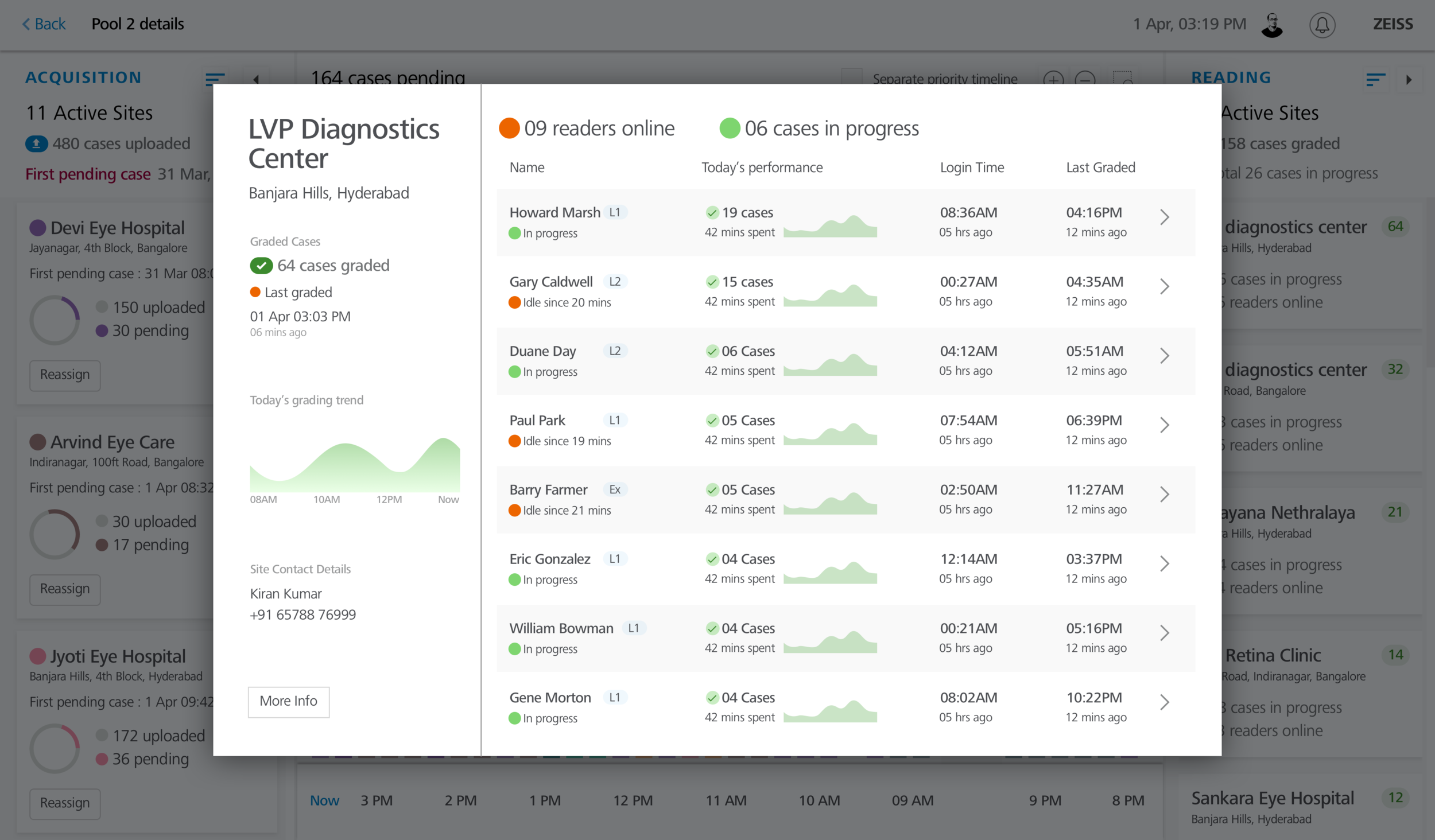Sort table by Name column header

coord(527,168)
